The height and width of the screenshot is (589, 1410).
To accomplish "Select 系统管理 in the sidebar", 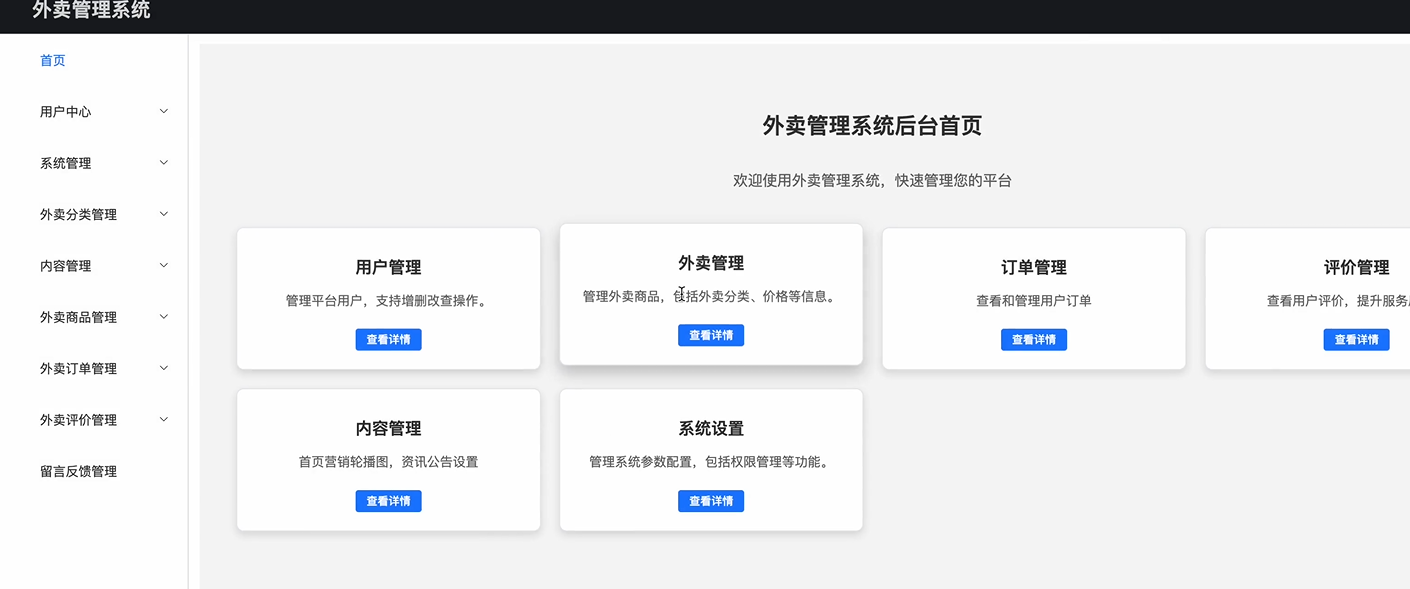I will [x=66, y=163].
